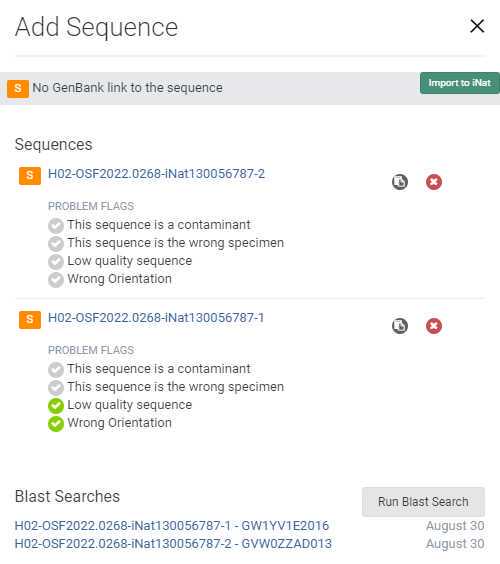Close the Add Sequence dialog
This screenshot has width=500, height=564.
coord(477,26)
